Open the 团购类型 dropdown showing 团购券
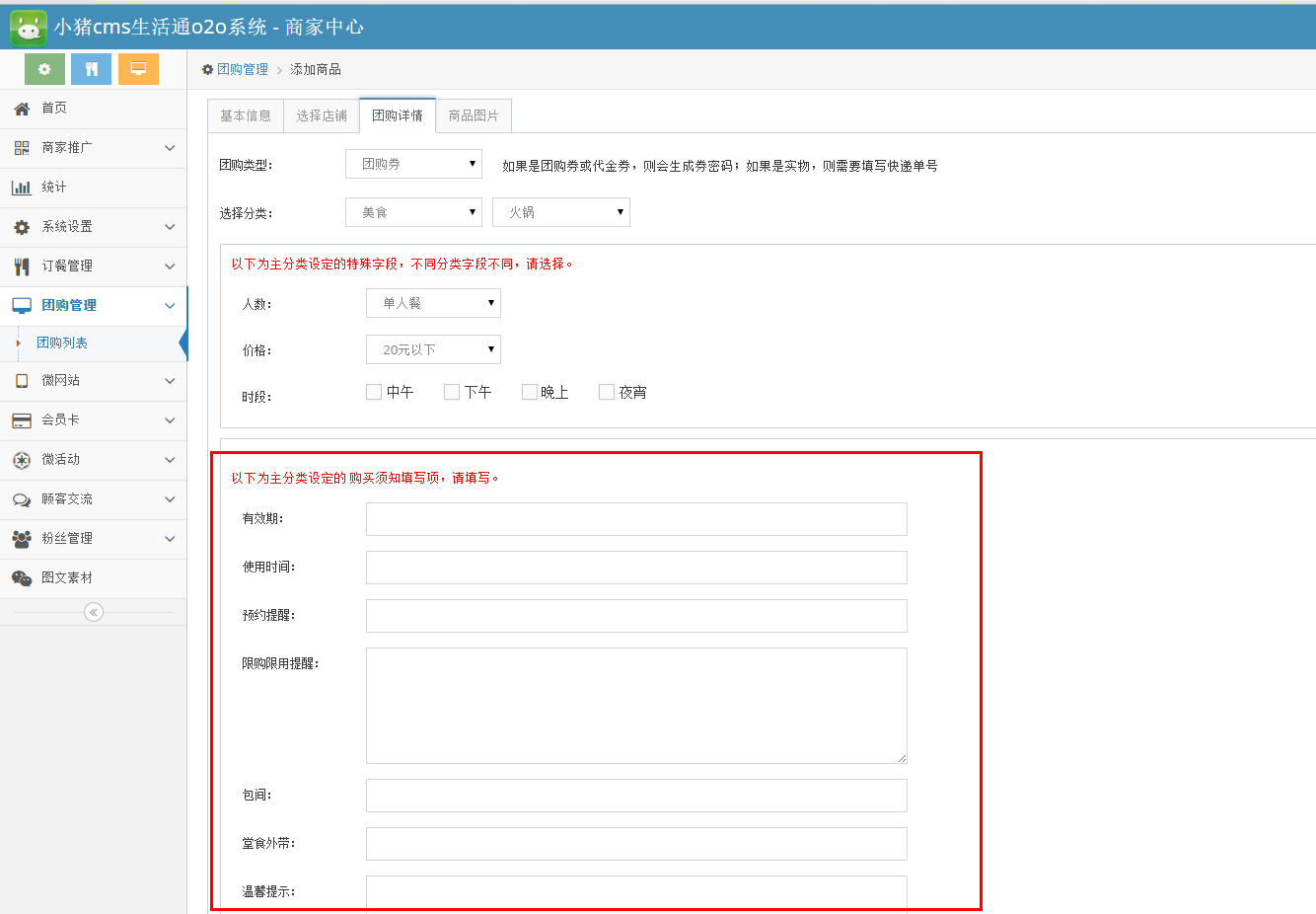 (413, 164)
